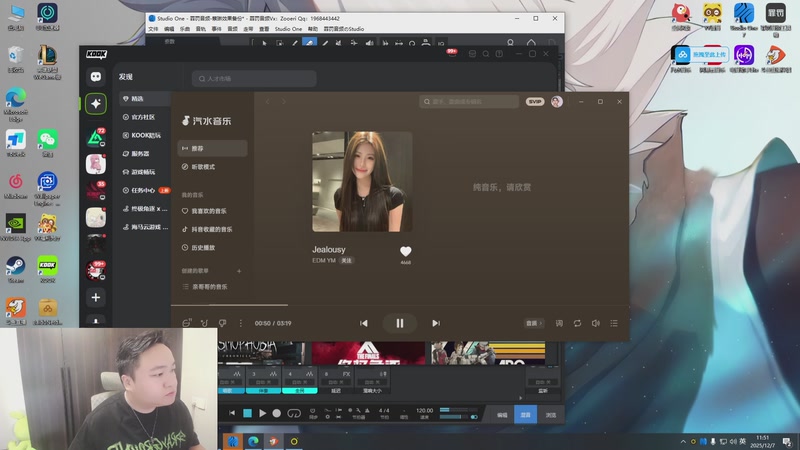This screenshot has height=450, width=800.
Task: Select the Range tool in Studio One toolbar
Action: (x=279, y=44)
